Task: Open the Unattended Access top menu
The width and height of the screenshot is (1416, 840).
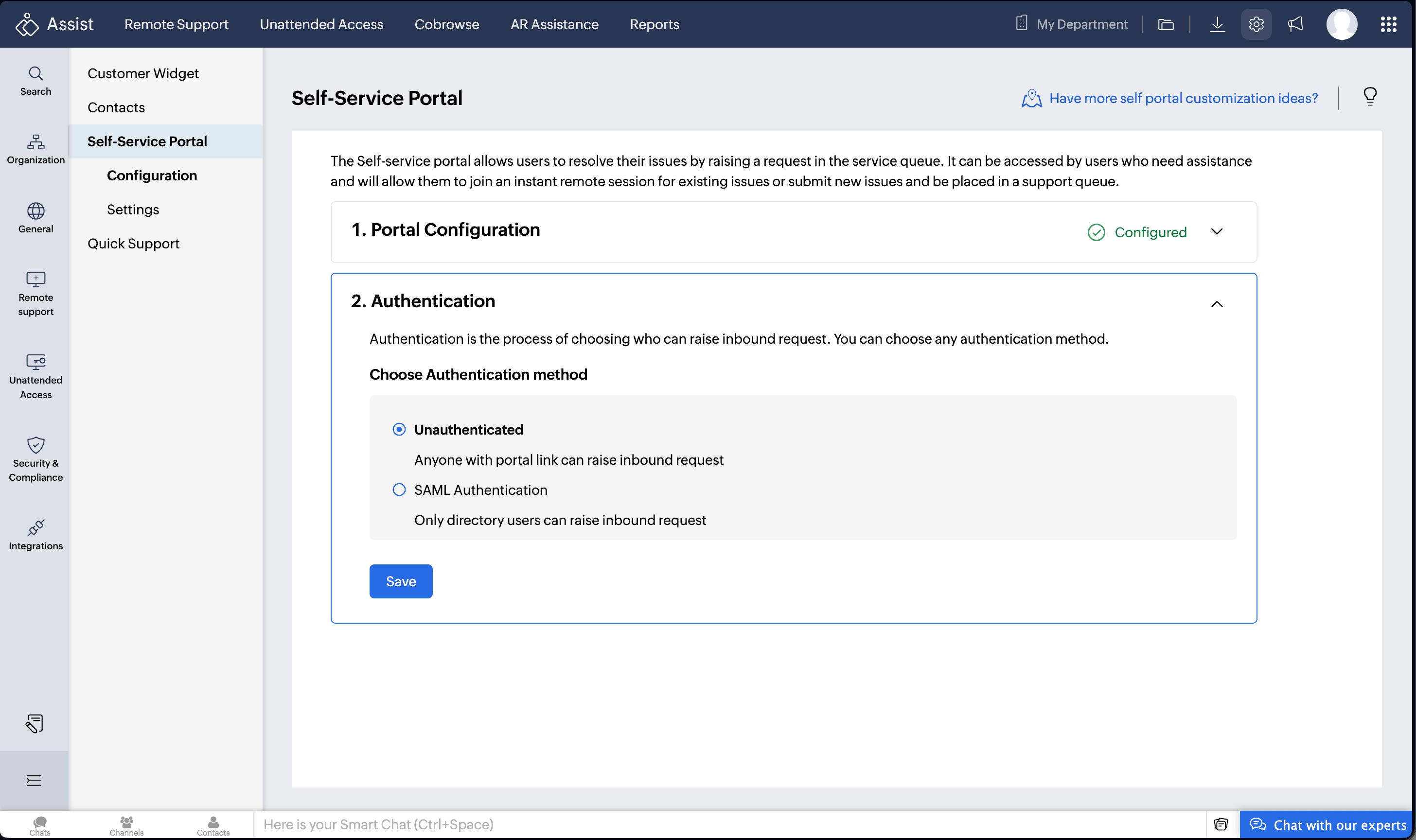Action: tap(321, 24)
